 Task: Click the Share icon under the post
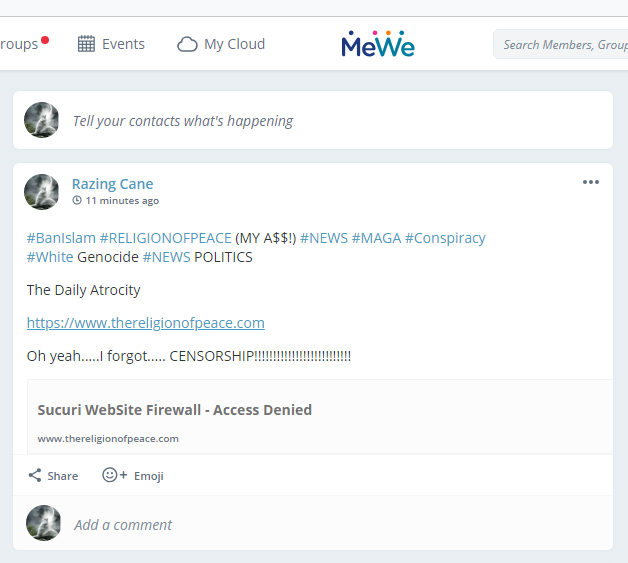pyautogui.click(x=35, y=475)
